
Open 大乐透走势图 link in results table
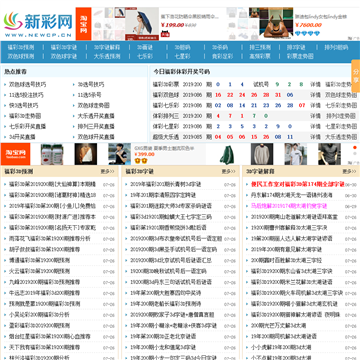(x=341, y=137)
